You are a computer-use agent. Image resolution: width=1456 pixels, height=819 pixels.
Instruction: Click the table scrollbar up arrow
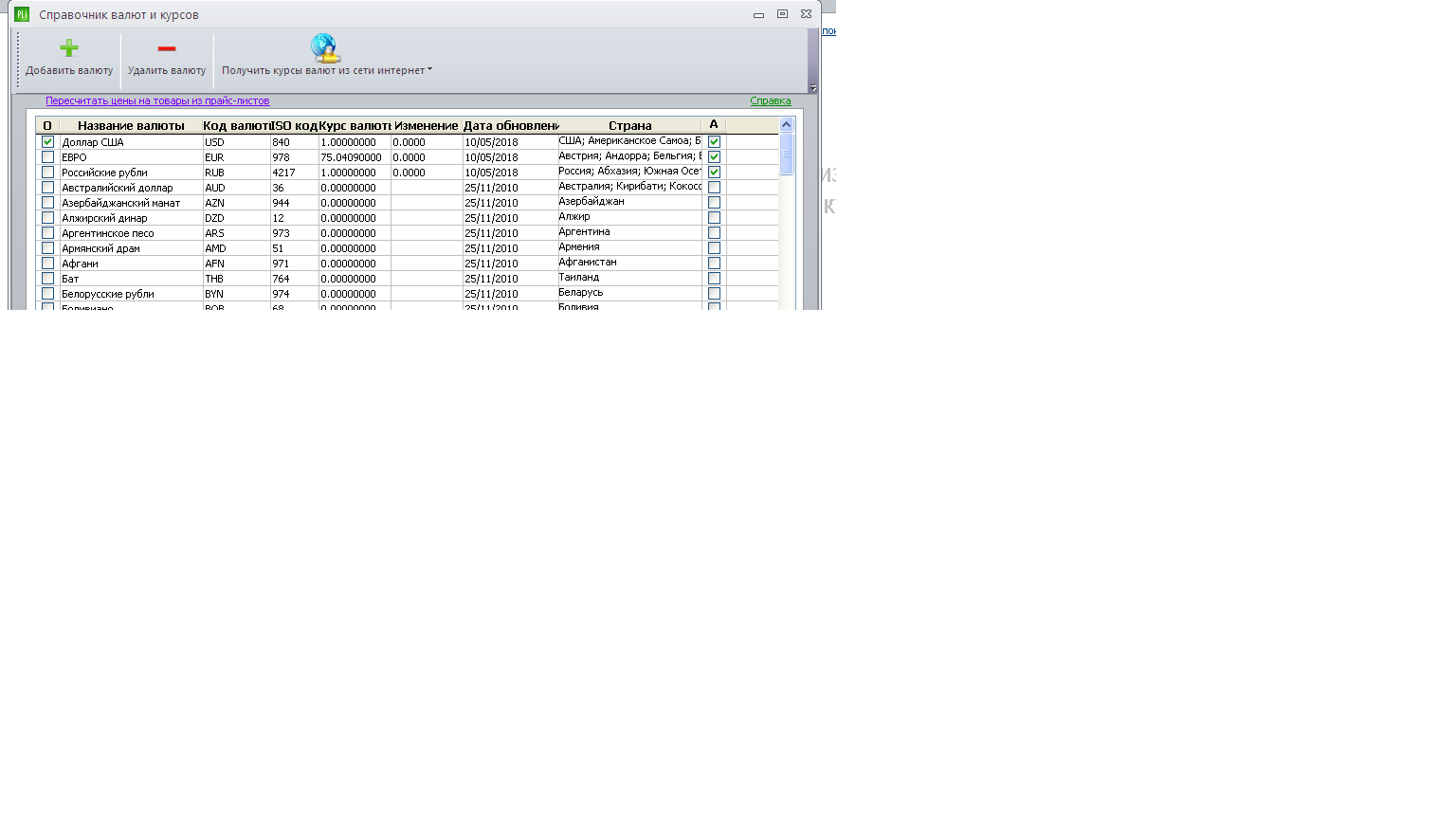[x=786, y=124]
